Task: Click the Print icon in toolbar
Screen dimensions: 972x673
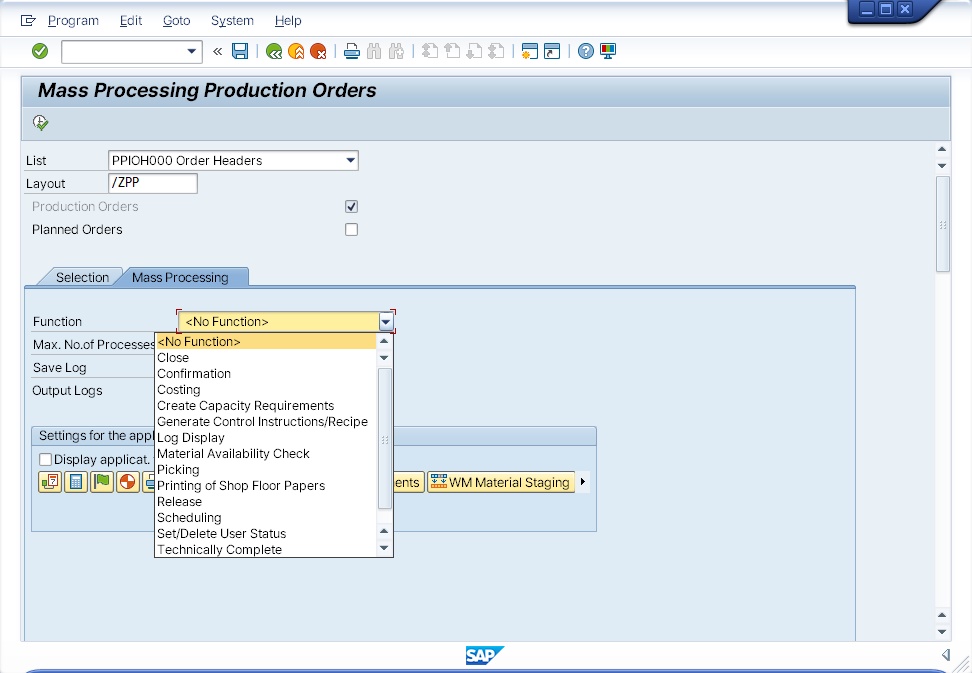Action: pyautogui.click(x=351, y=51)
